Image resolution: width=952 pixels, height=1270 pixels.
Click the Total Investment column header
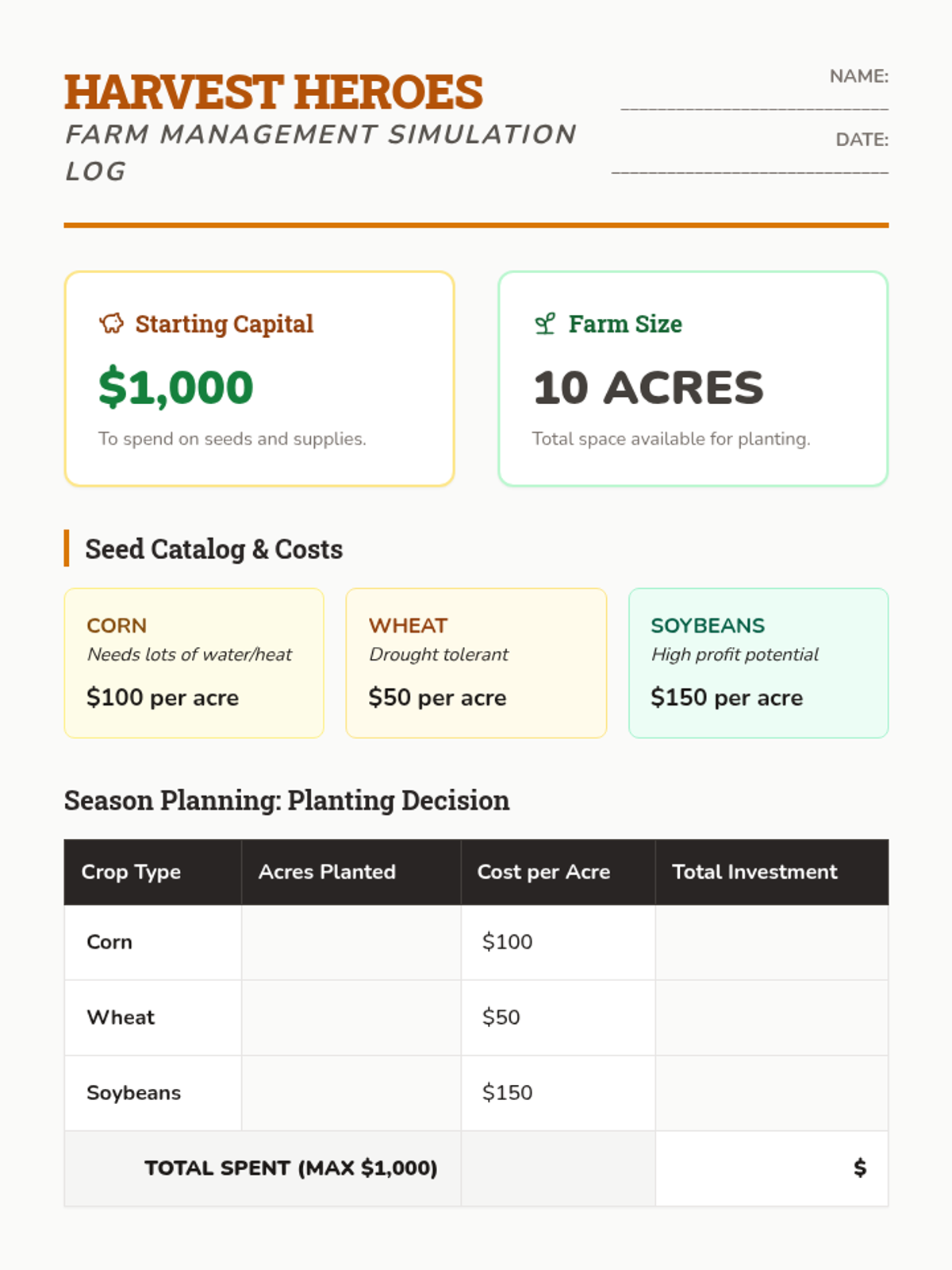pos(754,872)
